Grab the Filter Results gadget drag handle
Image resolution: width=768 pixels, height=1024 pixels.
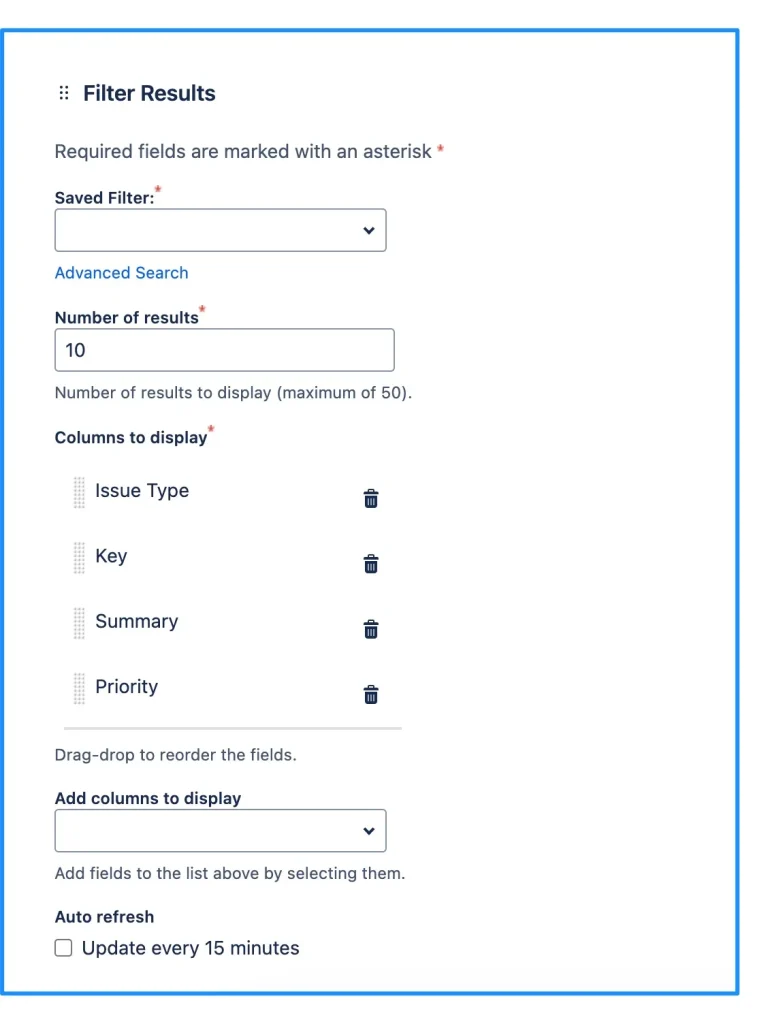pos(64,93)
